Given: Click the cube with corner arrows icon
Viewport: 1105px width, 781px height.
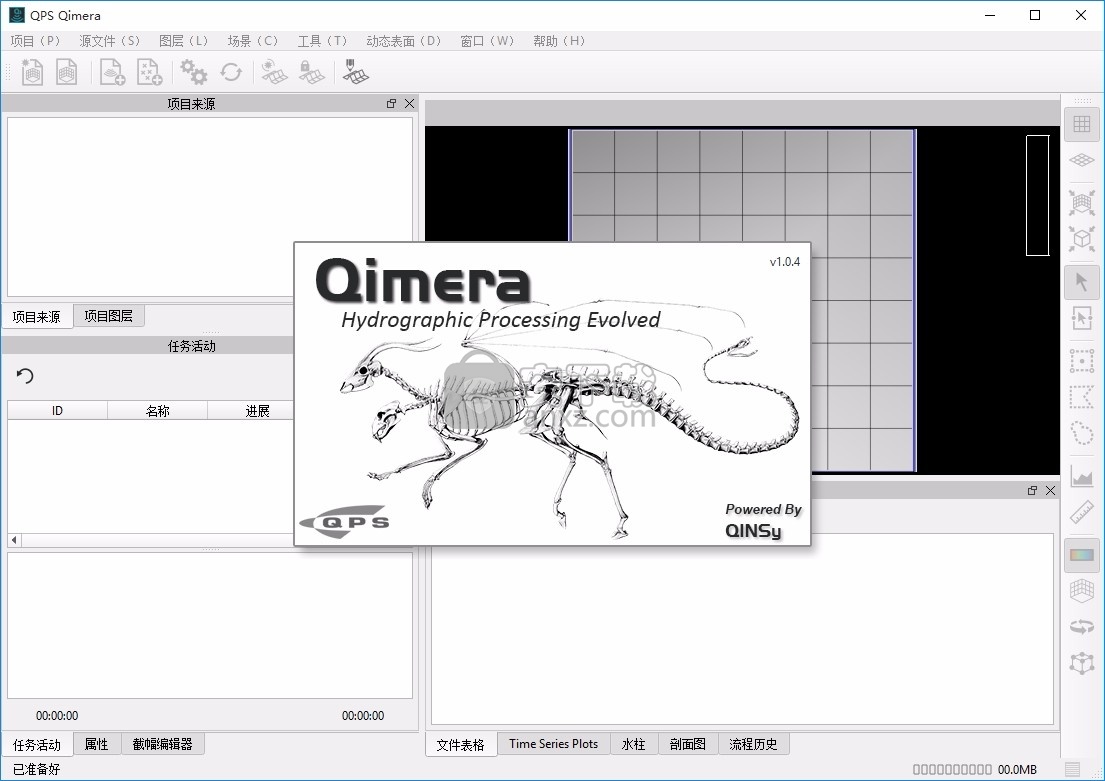Looking at the screenshot, I should [1082, 238].
